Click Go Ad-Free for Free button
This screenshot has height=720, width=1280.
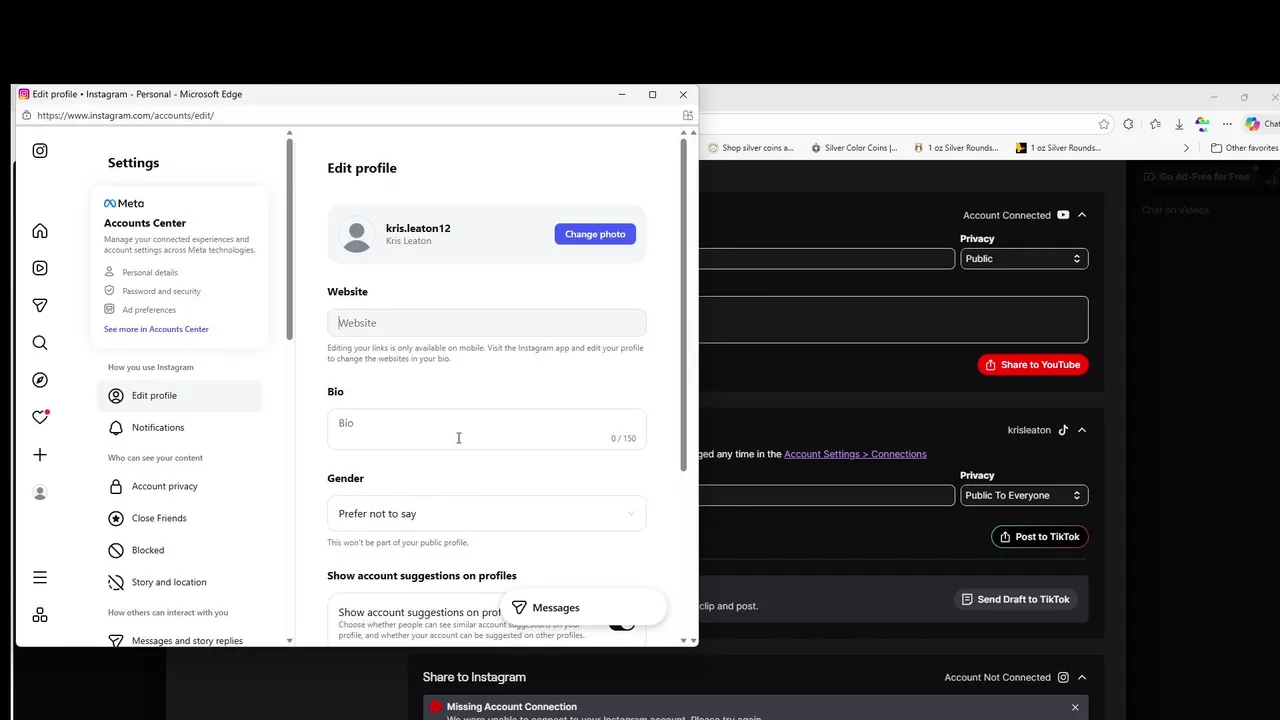coord(1196,177)
